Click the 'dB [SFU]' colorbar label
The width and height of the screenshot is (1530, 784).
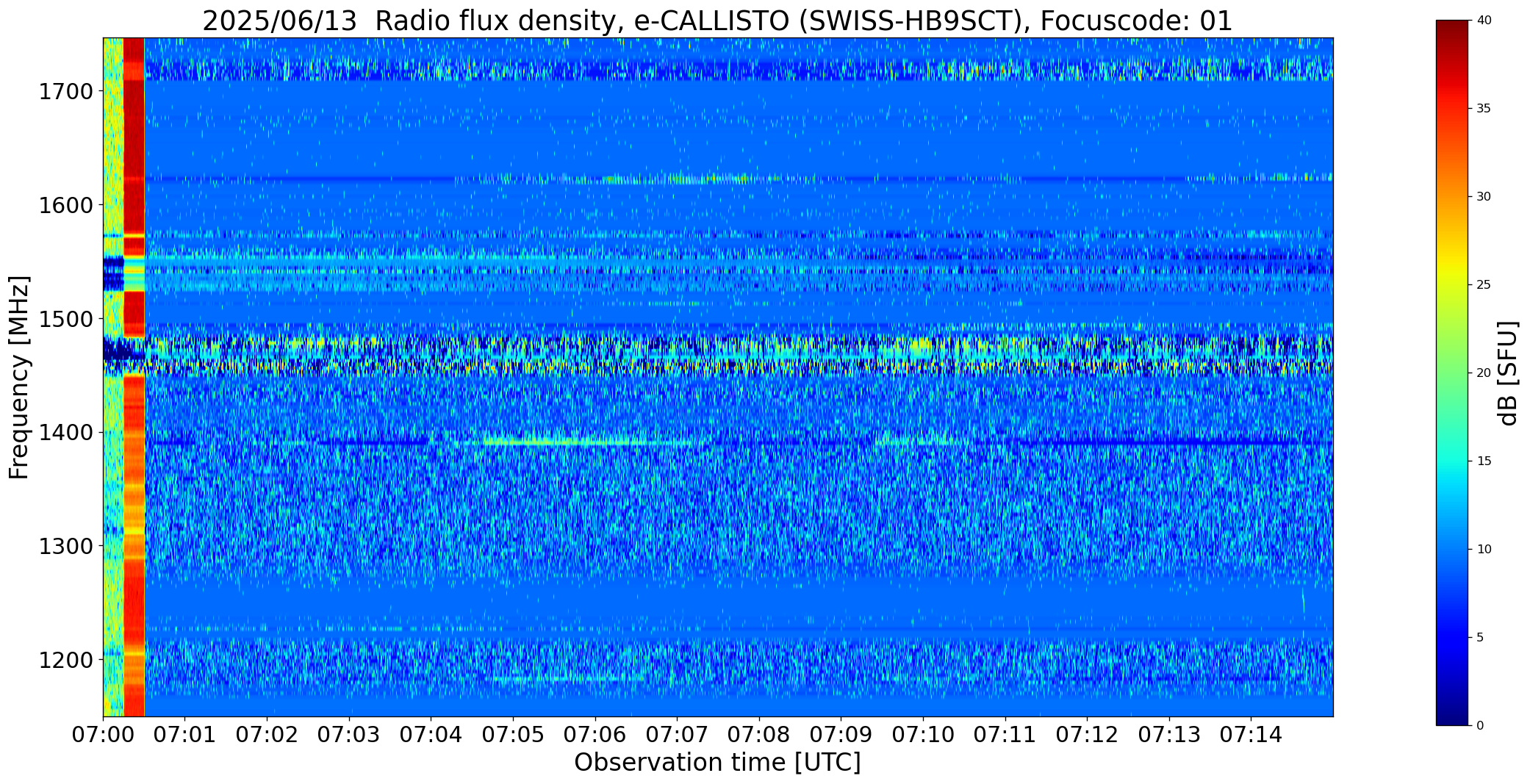pyautogui.click(x=1508, y=373)
